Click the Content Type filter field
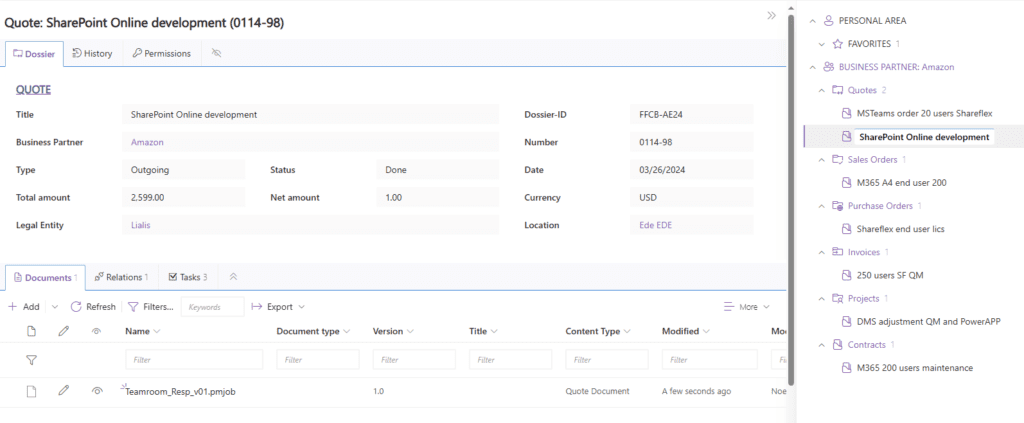 607,360
